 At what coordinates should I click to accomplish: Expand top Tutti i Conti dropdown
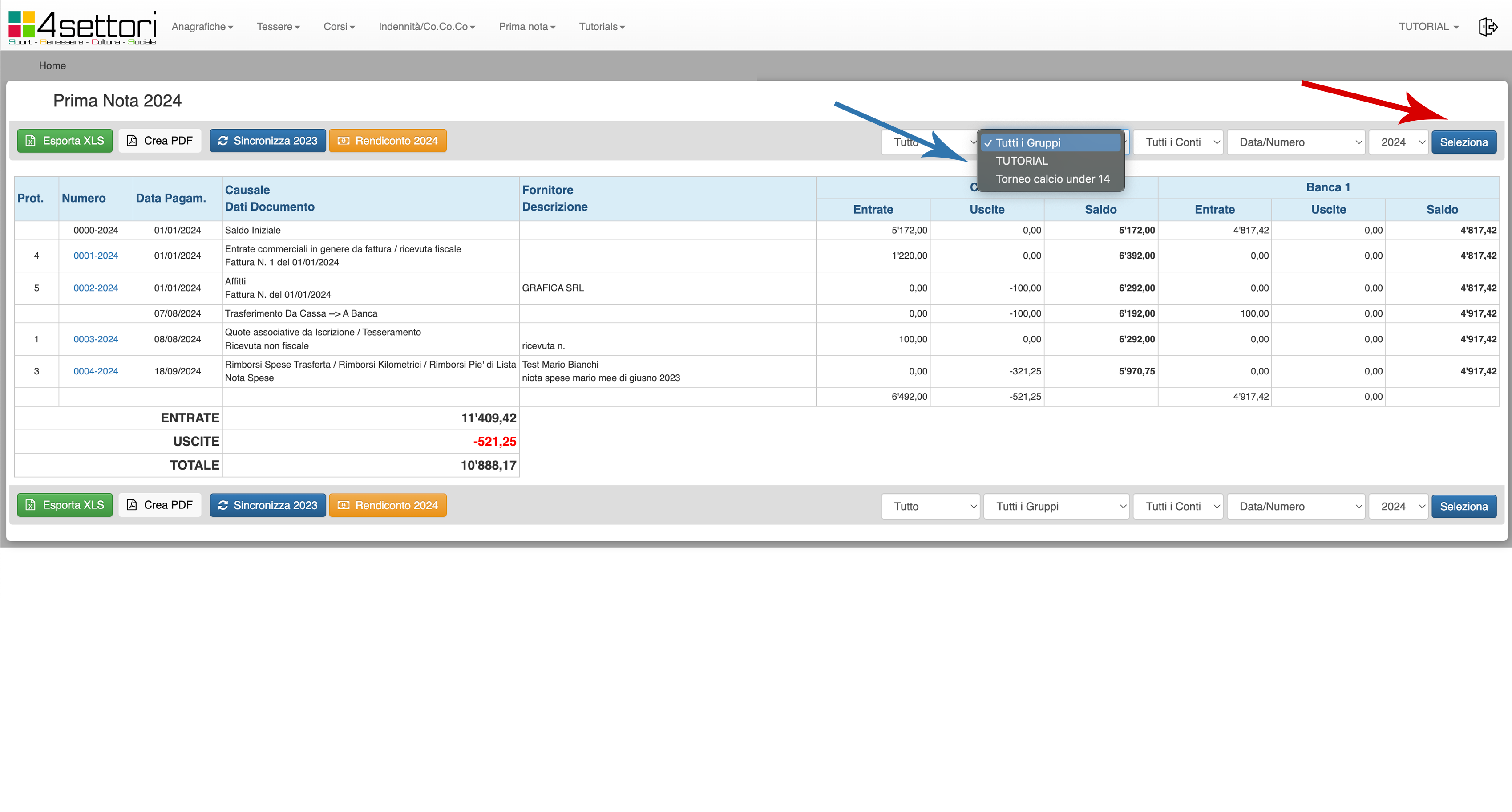pyautogui.click(x=1177, y=142)
